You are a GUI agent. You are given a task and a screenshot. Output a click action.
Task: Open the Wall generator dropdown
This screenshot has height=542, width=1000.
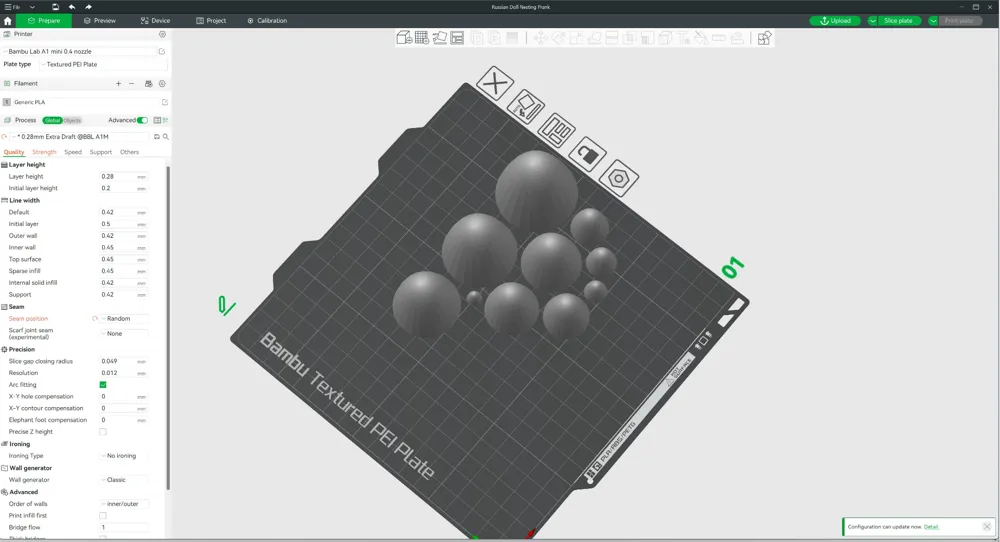pyautogui.click(x=124, y=480)
